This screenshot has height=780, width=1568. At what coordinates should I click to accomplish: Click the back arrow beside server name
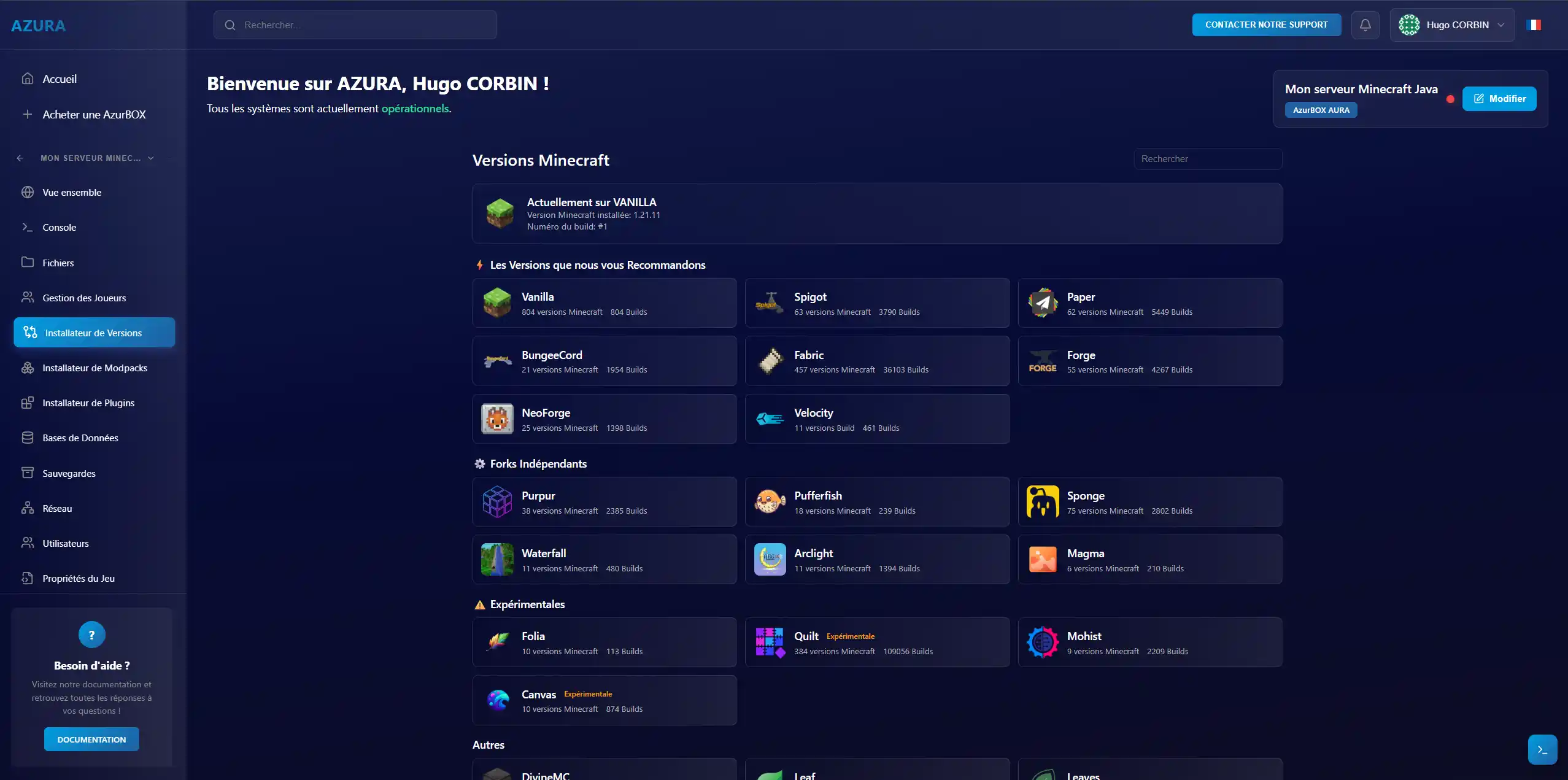20,158
